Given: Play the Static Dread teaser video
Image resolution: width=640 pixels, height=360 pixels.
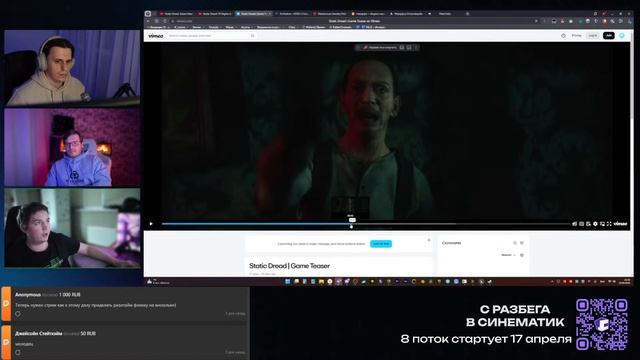Looking at the screenshot, I should [x=151, y=224].
